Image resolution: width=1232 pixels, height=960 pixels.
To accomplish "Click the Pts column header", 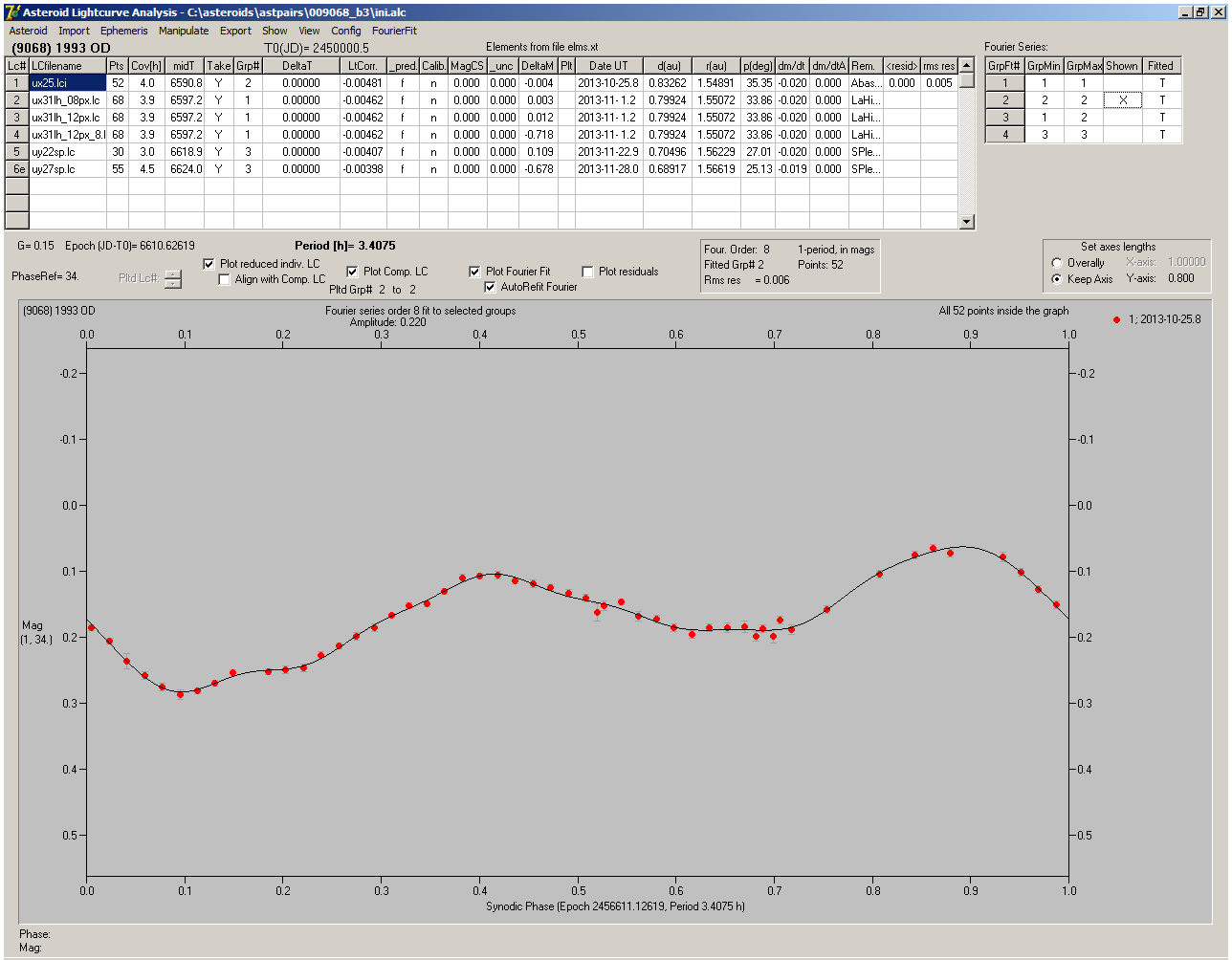I will (117, 66).
